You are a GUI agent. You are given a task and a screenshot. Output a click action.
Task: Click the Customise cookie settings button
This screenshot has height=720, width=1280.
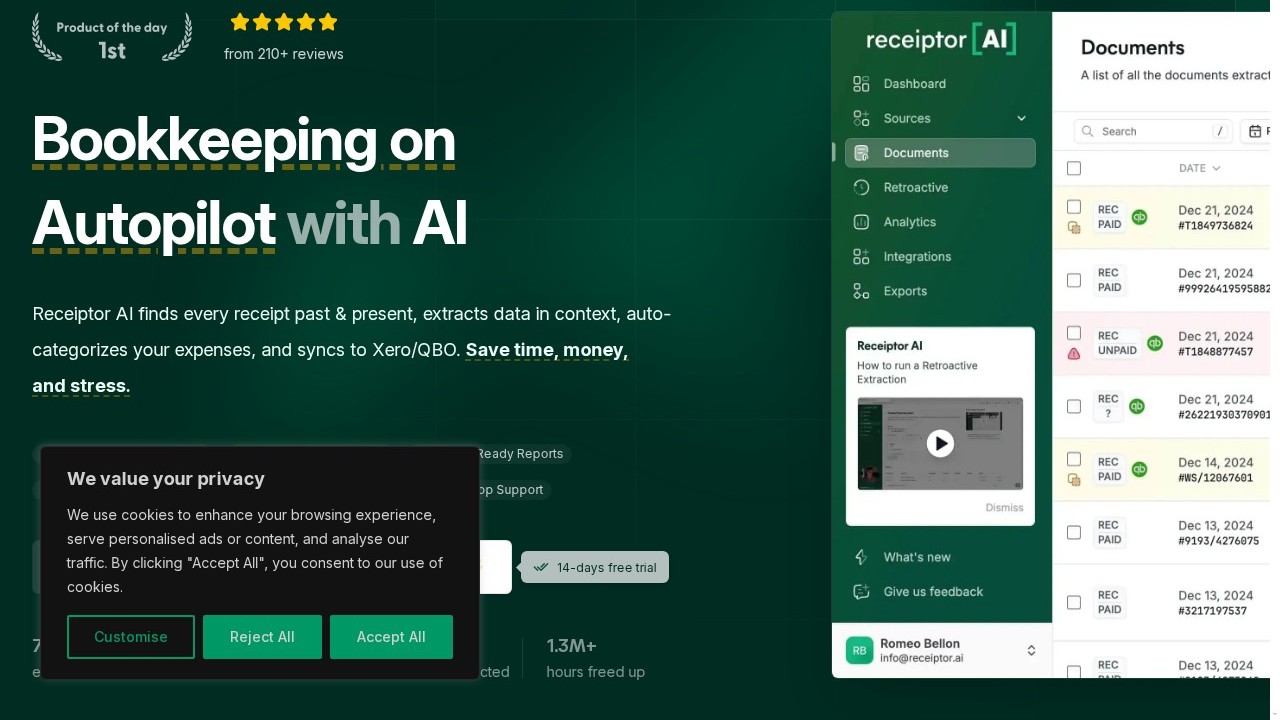pyautogui.click(x=131, y=637)
